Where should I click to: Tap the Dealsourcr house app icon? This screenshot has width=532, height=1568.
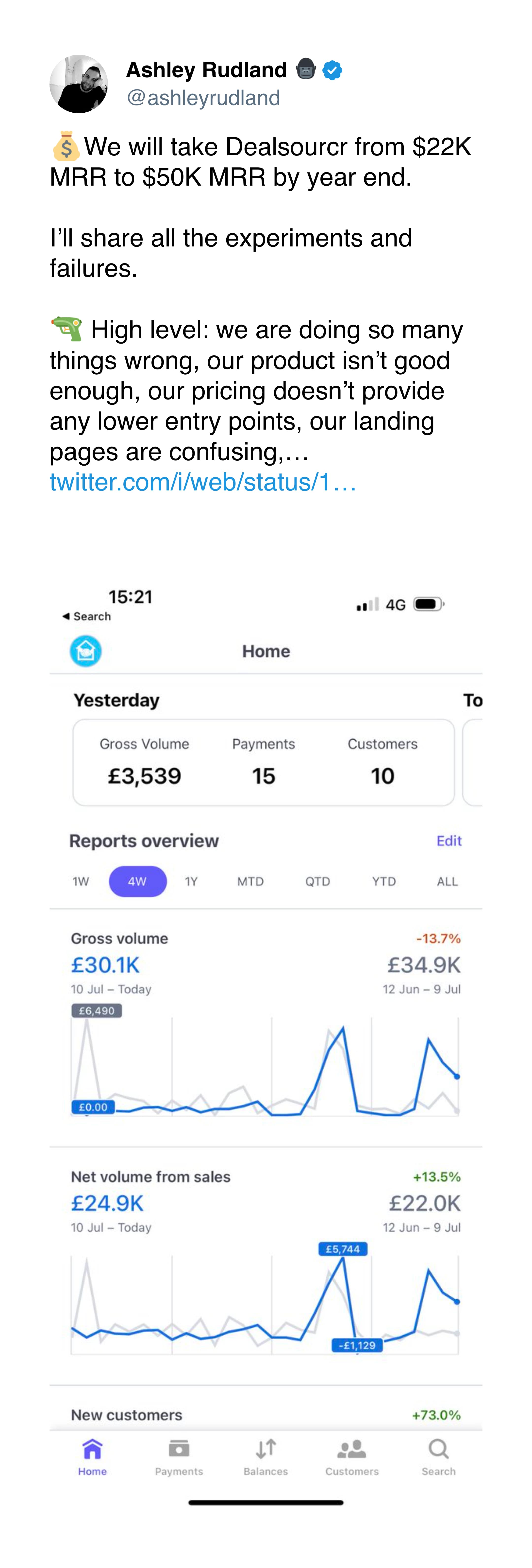[86, 651]
